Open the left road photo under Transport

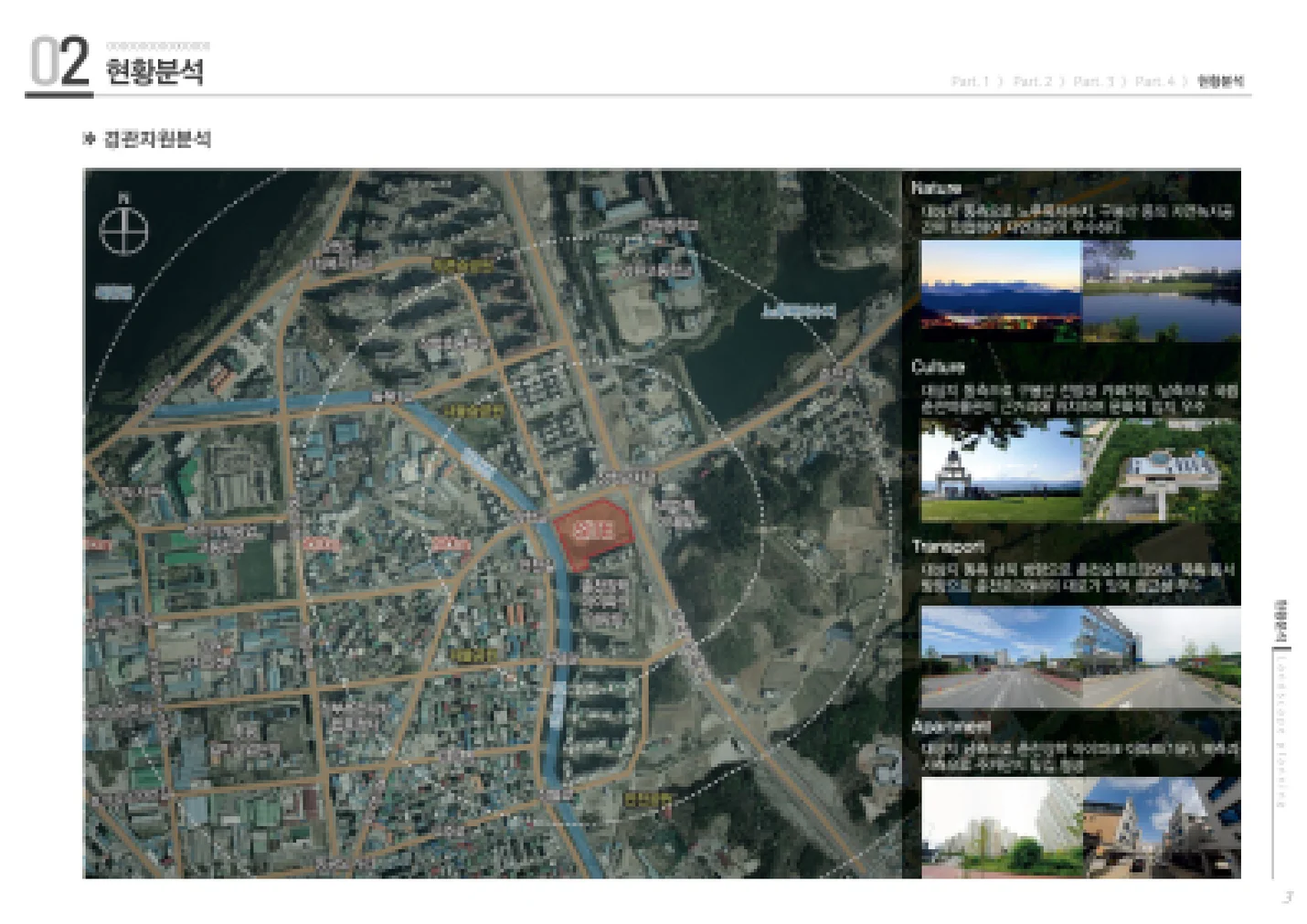pyautogui.click(x=1001, y=657)
